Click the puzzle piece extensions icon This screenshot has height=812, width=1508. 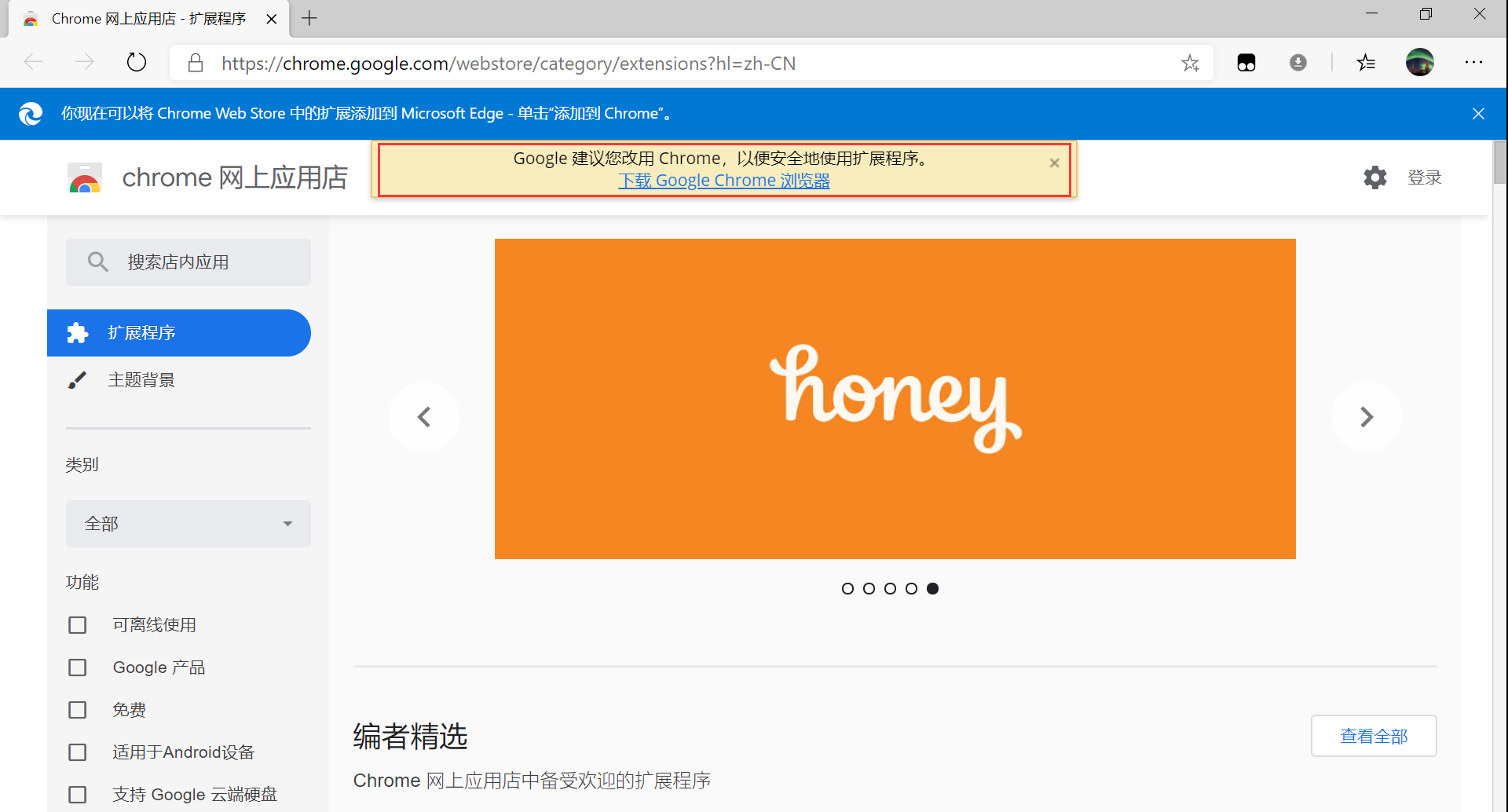pos(77,333)
